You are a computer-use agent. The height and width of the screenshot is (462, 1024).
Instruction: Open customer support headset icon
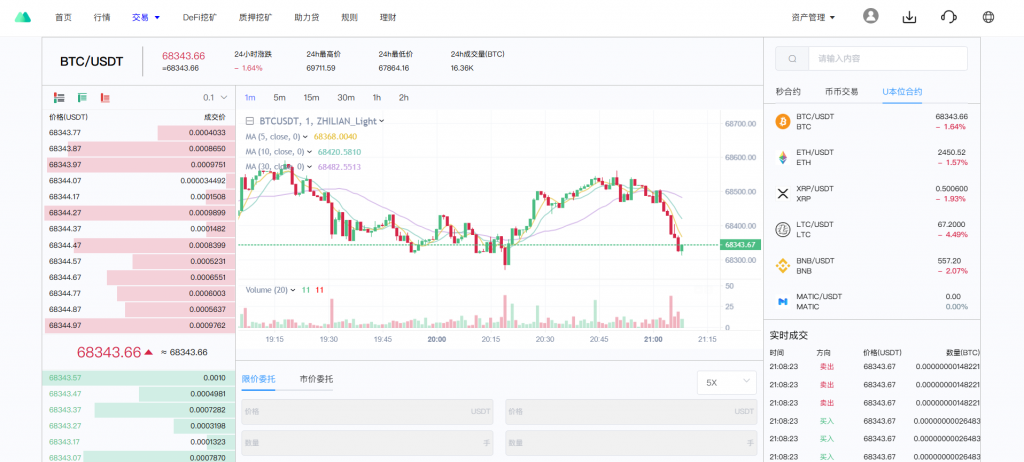[x=948, y=17]
